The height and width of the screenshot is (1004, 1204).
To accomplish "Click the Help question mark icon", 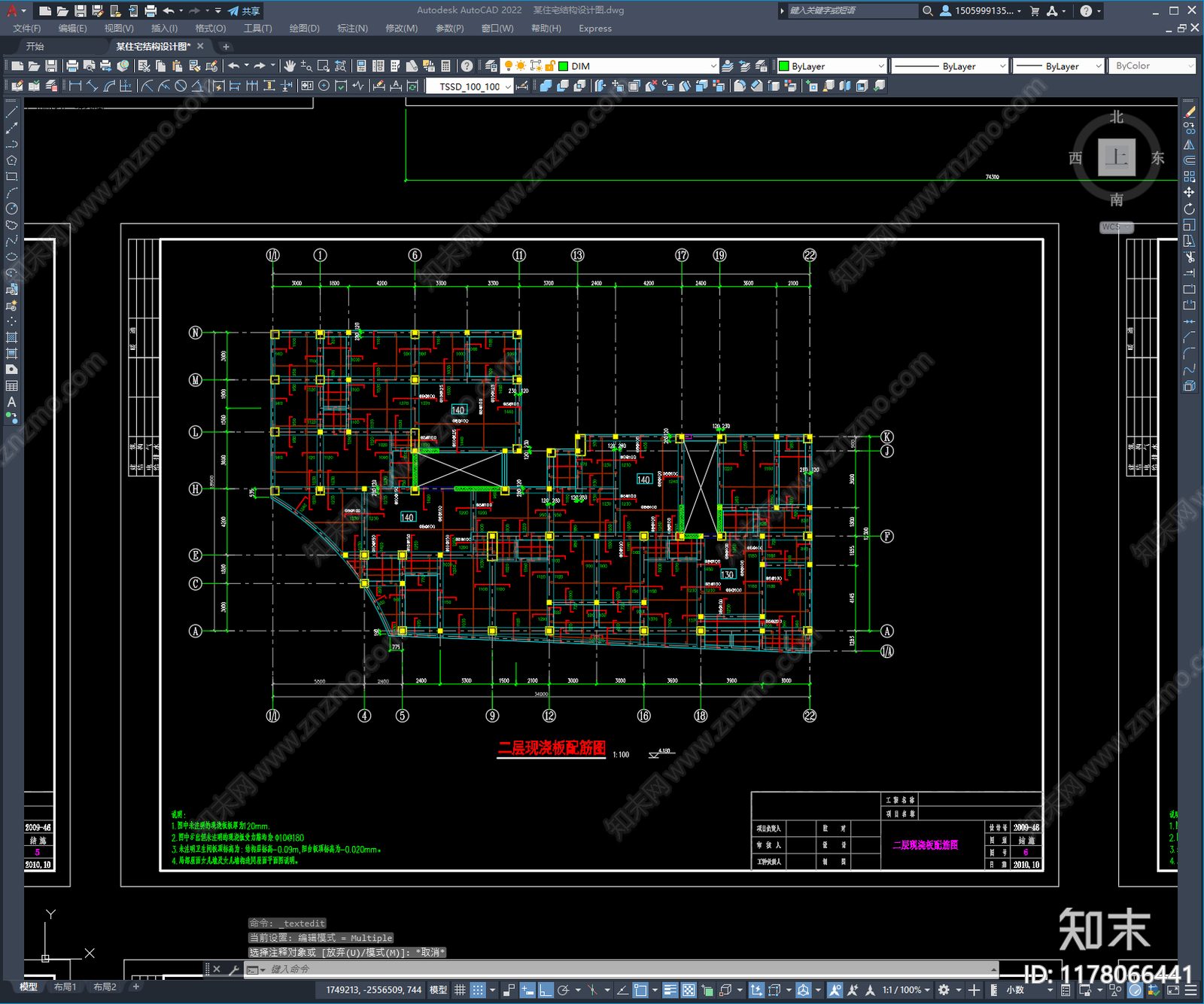I will [467, 66].
